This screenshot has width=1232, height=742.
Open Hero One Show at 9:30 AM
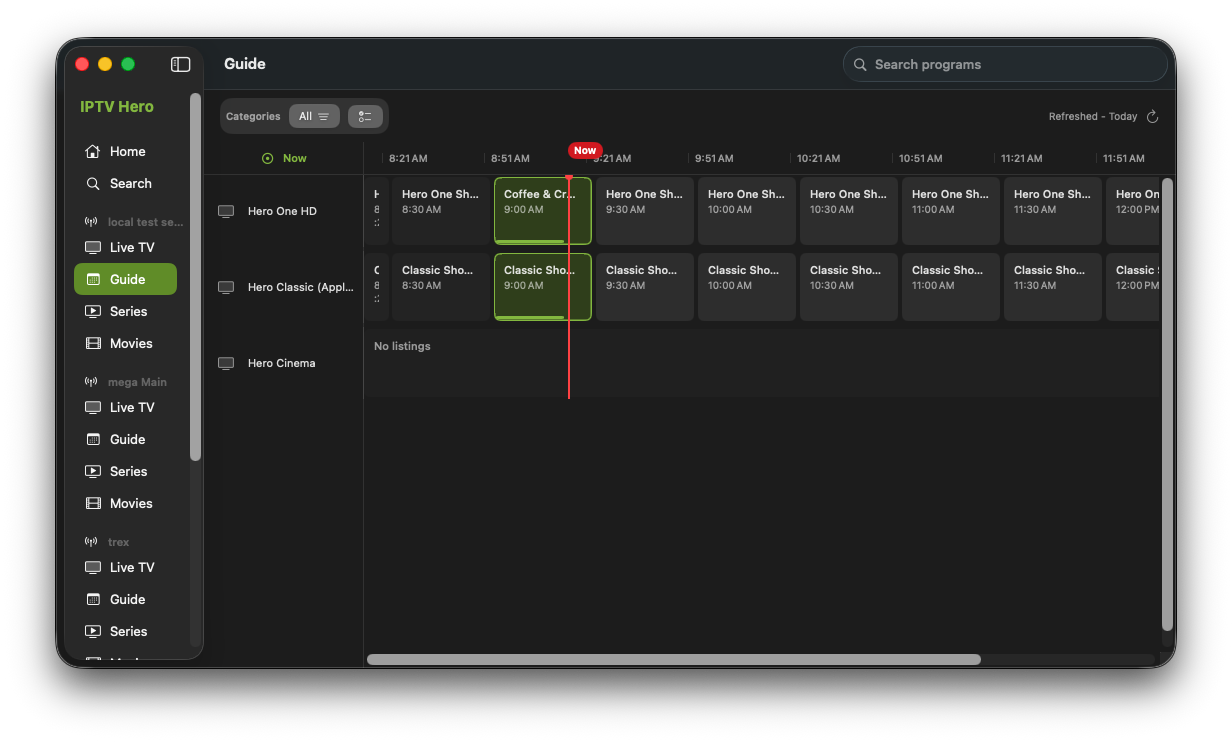645,211
